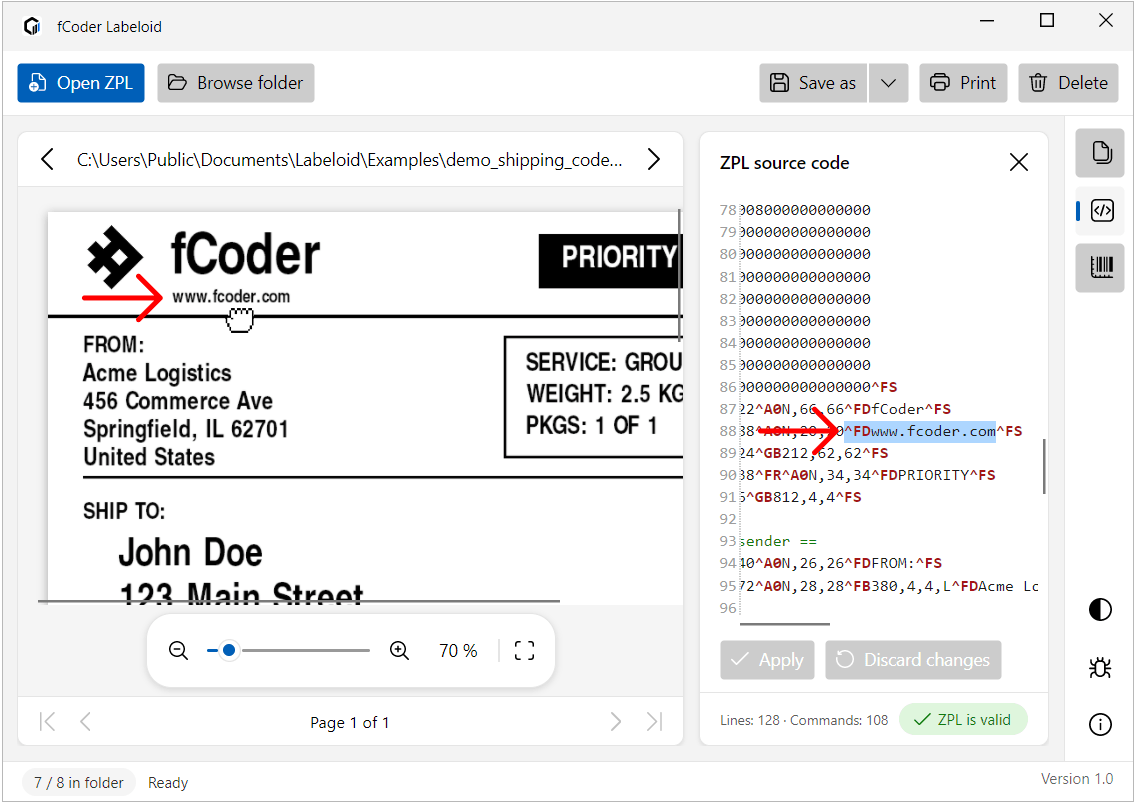Click the zoom in magnifier
Viewport: 1136px width, 803px height.
pyautogui.click(x=399, y=651)
